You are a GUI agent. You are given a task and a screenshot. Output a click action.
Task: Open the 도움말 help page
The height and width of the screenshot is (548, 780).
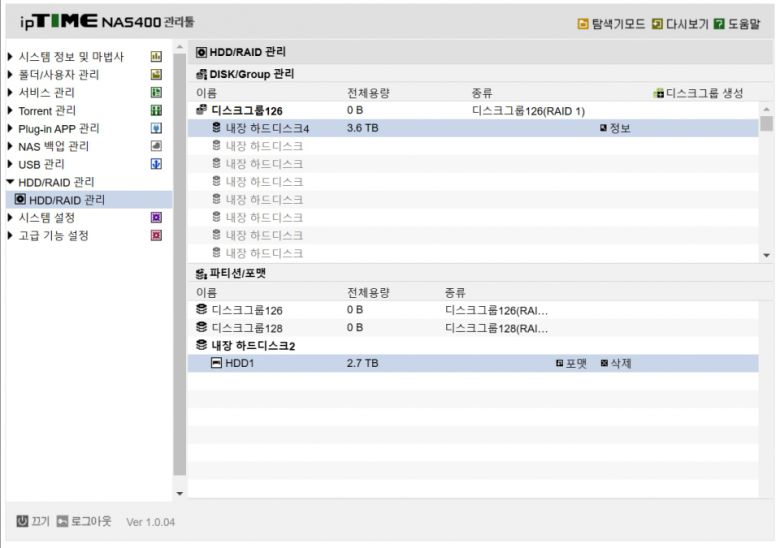pos(737,23)
